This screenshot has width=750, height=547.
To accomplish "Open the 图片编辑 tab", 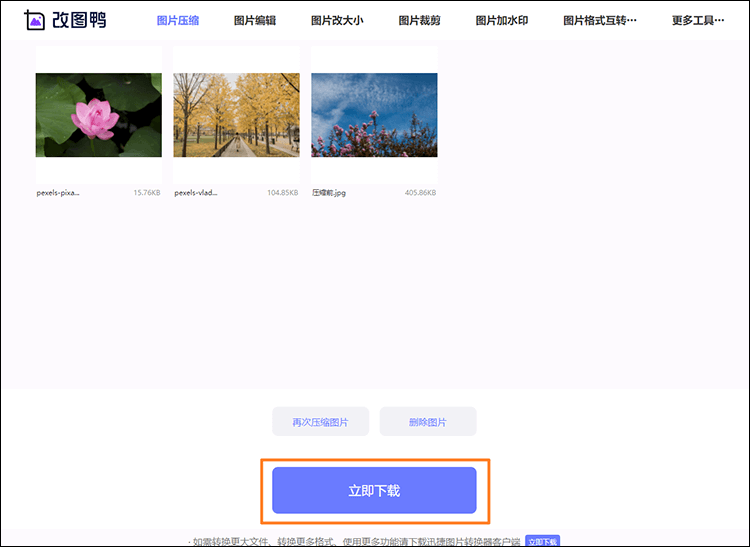I will [x=255, y=20].
